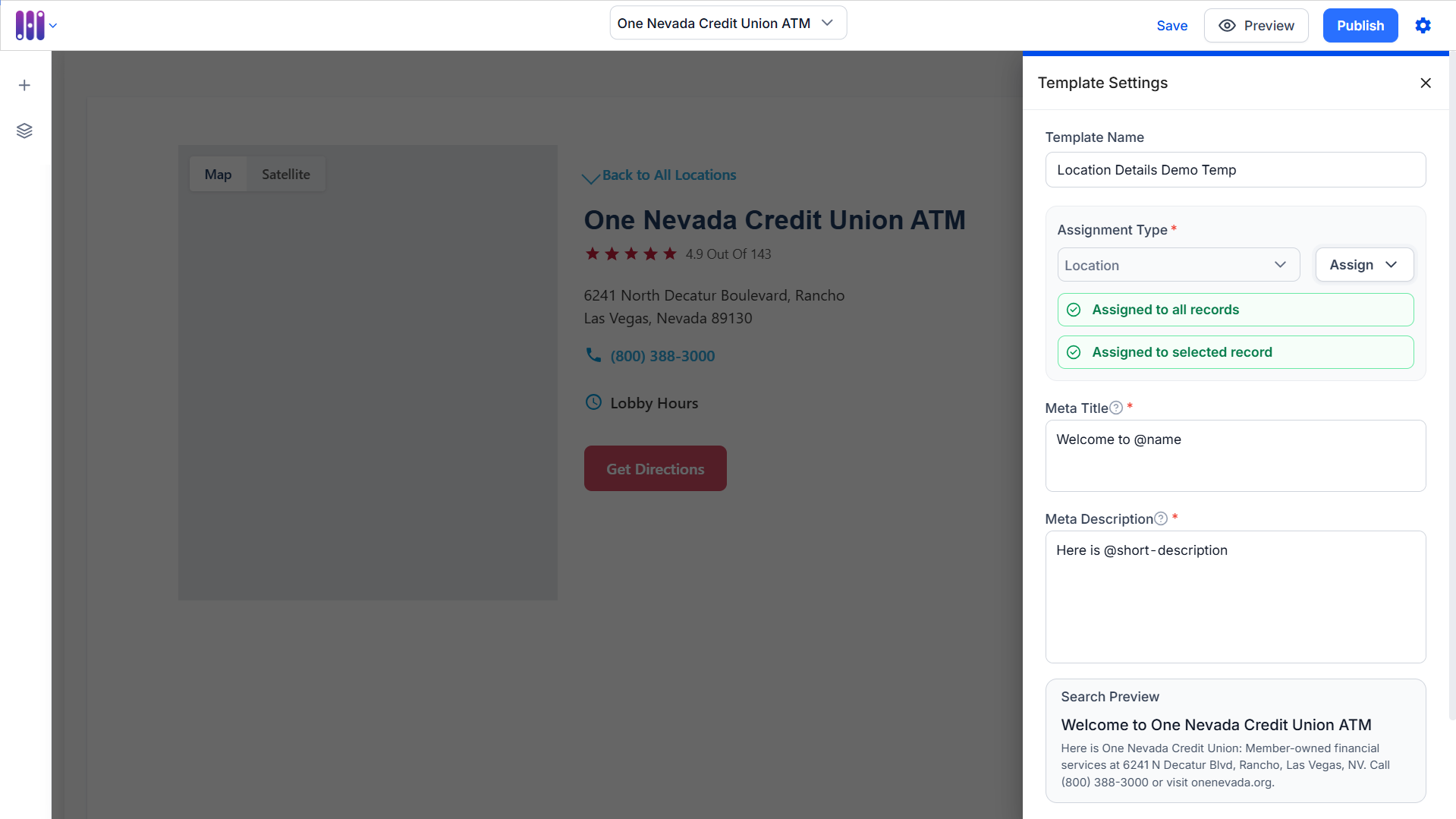This screenshot has height=819, width=1456.
Task: Click the phone icon beside the number
Action: 593,354
